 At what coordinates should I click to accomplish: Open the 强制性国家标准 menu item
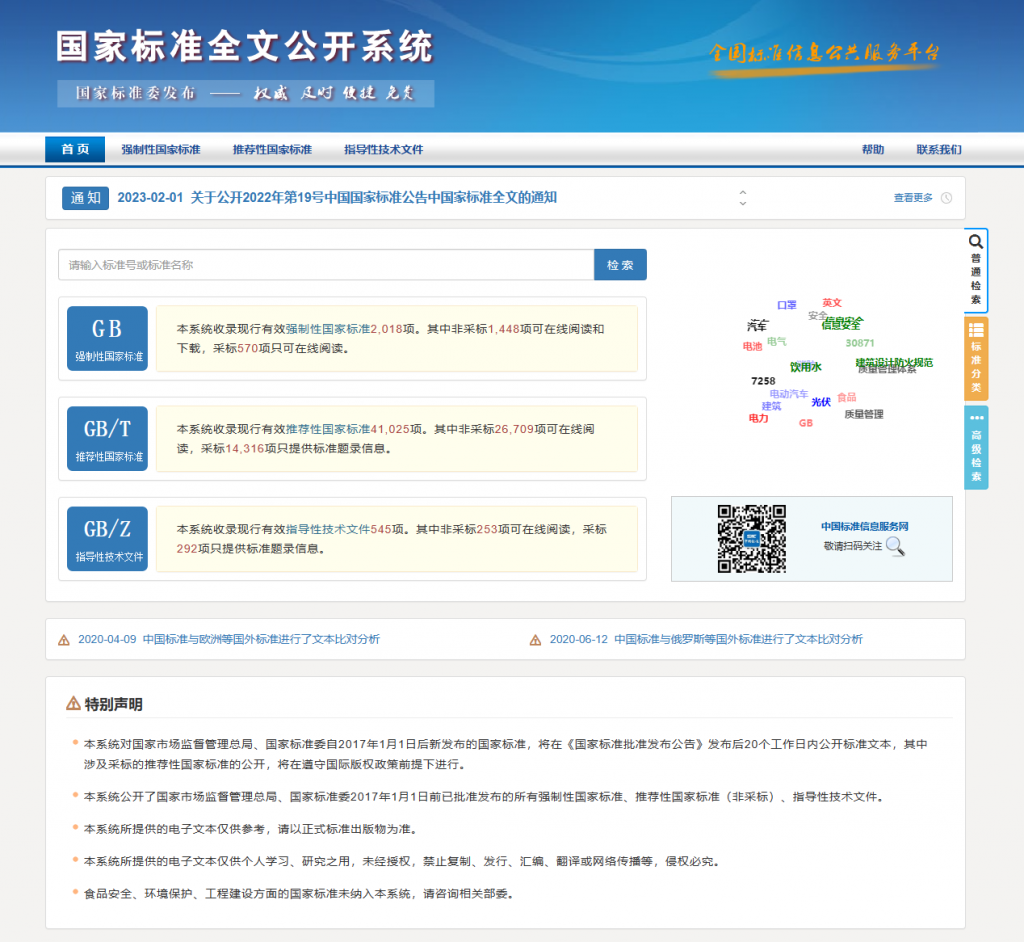coord(161,150)
